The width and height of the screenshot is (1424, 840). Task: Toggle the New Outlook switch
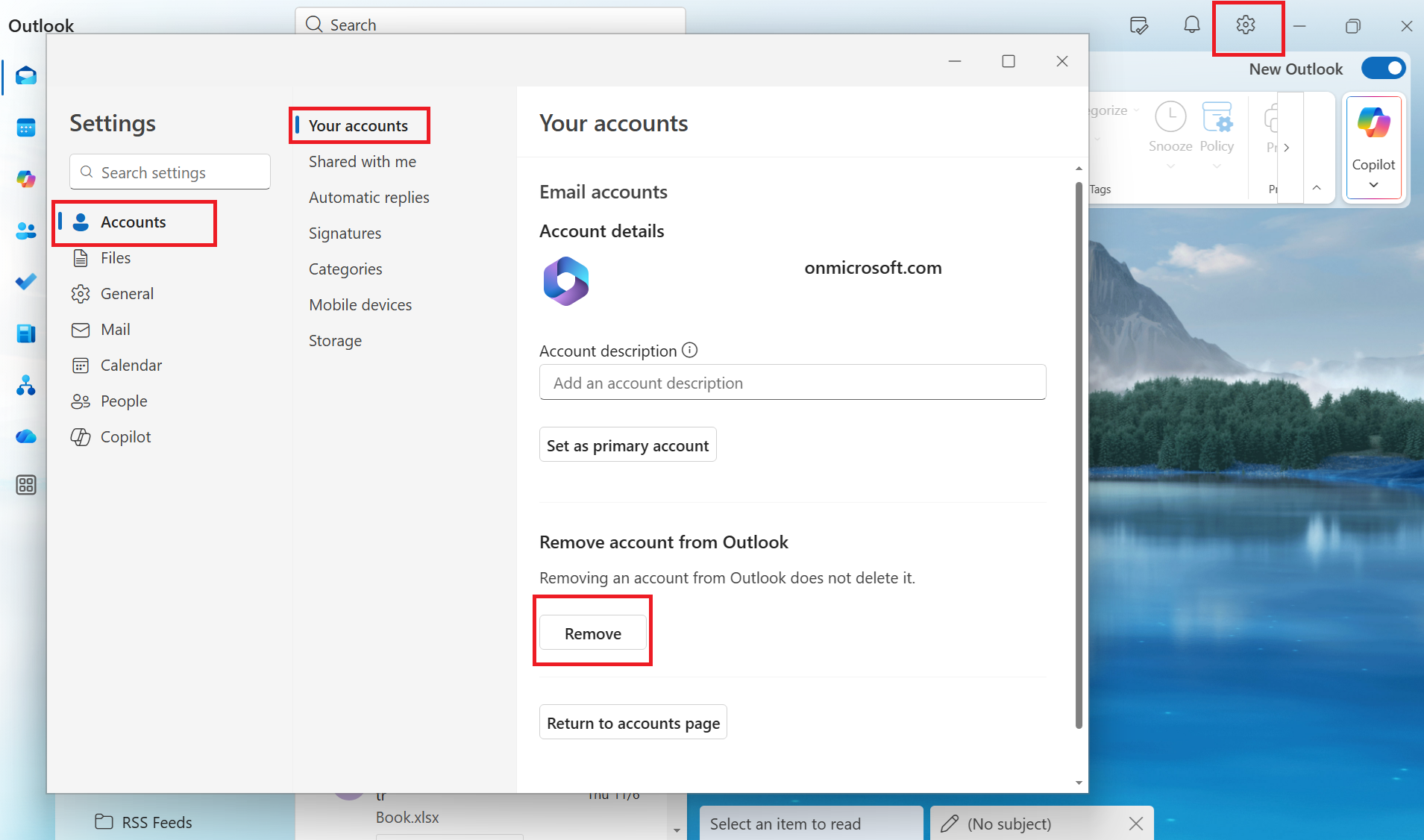coord(1384,69)
